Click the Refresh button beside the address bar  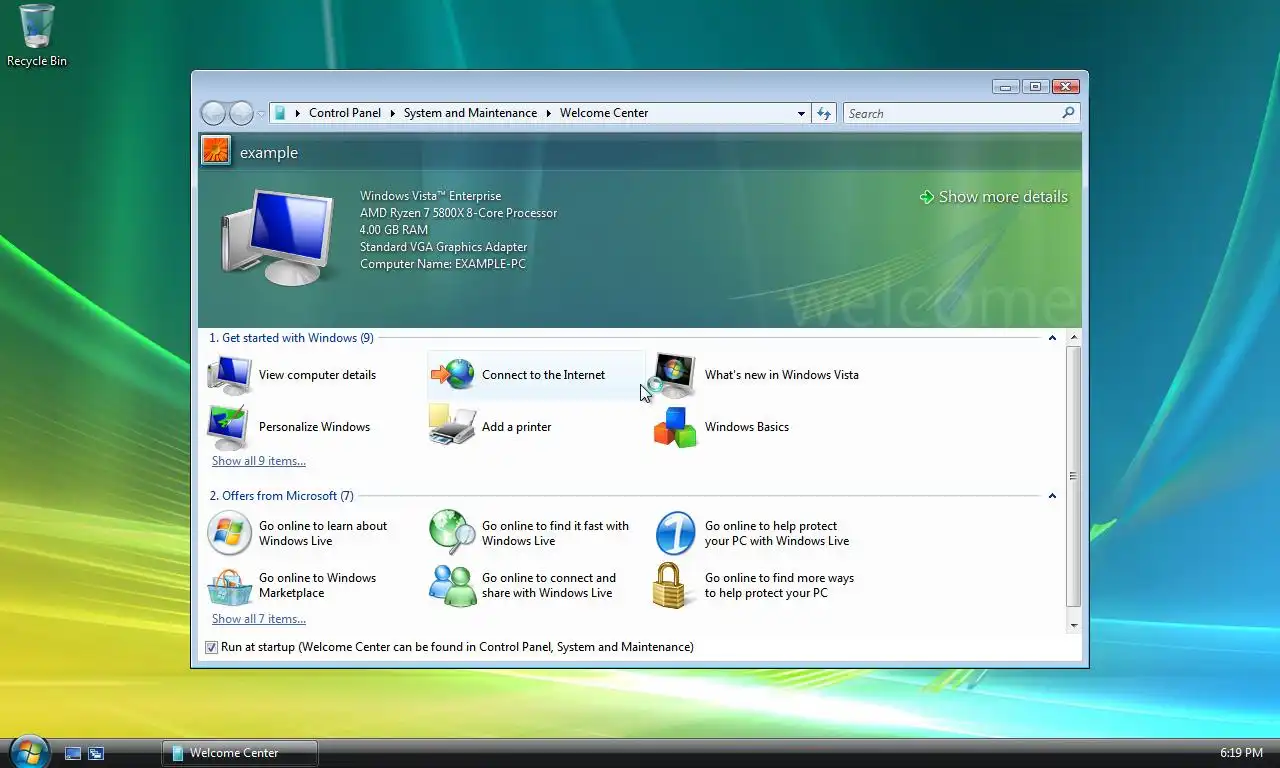pos(823,113)
